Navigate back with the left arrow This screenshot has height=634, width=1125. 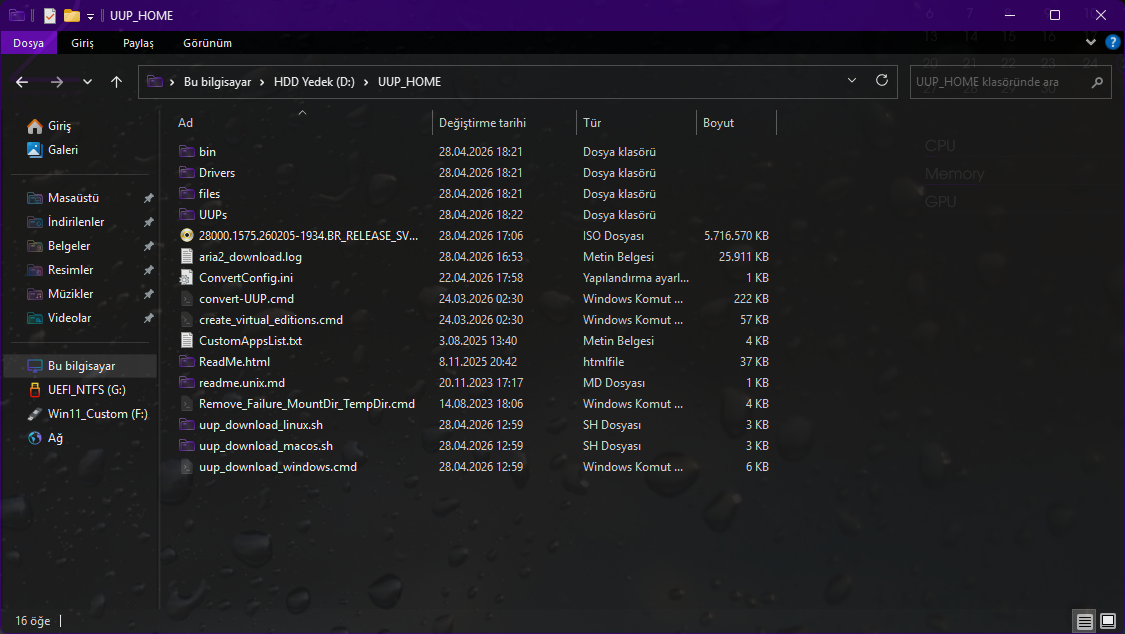tap(22, 82)
